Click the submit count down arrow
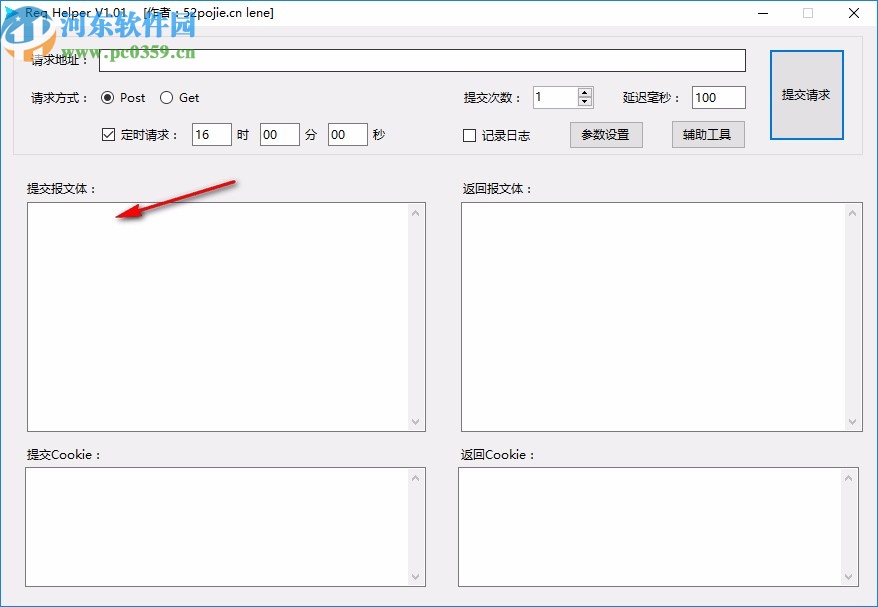 tap(583, 102)
